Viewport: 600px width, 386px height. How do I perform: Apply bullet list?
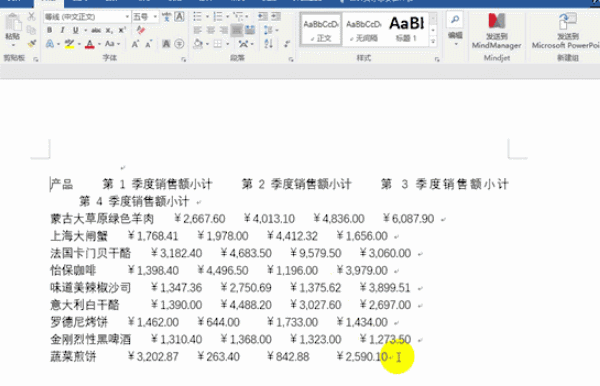(197, 16)
